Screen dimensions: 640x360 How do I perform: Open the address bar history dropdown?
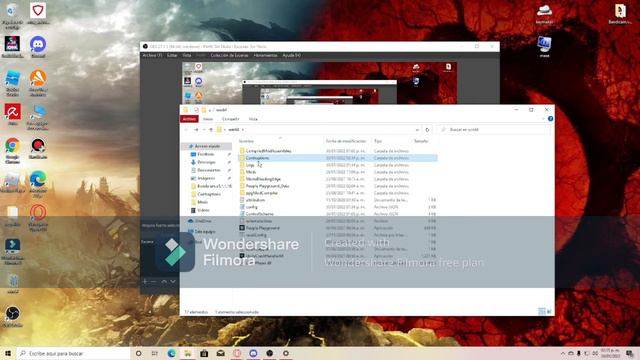pos(417,129)
